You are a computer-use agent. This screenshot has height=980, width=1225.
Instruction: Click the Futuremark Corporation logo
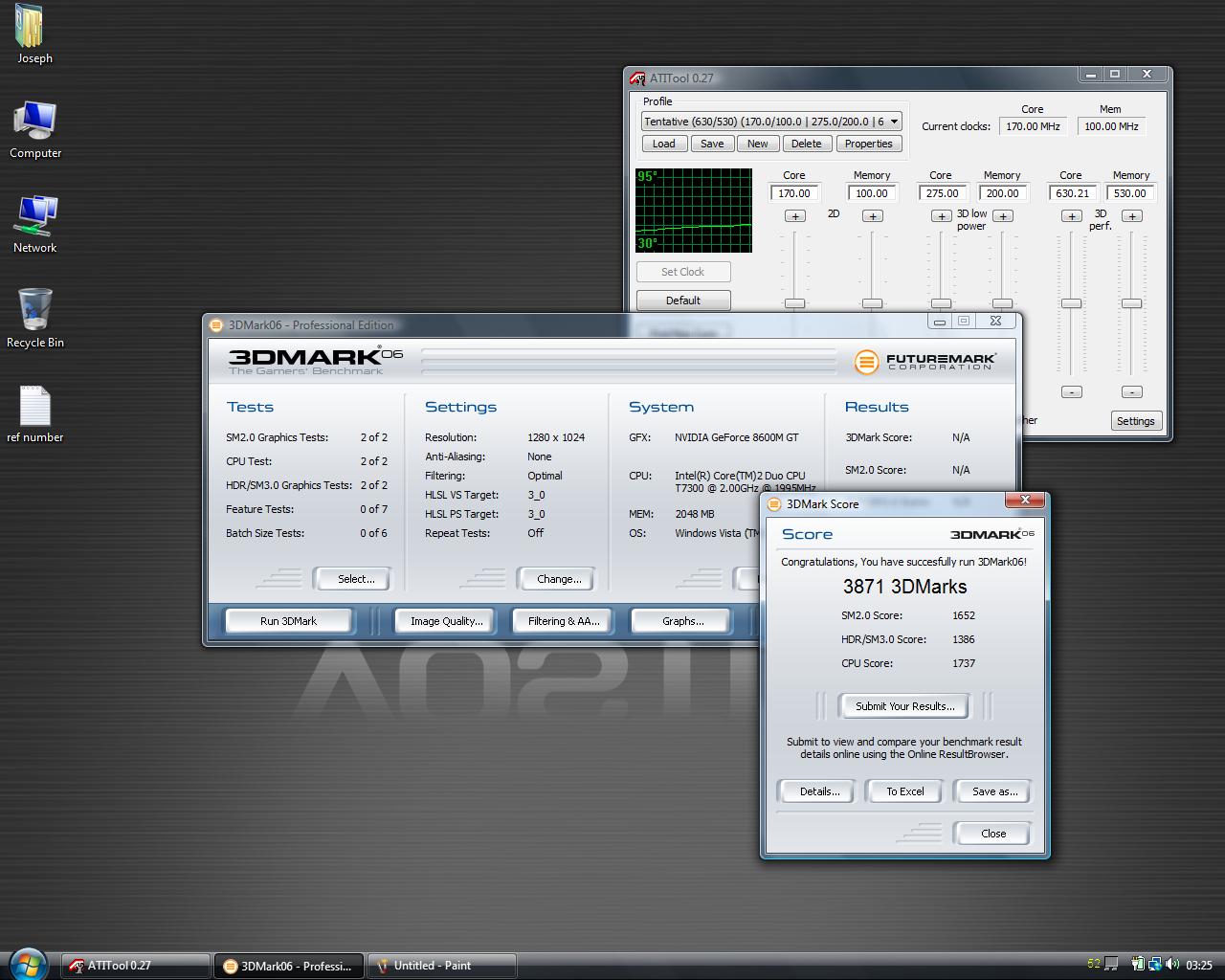[x=924, y=362]
